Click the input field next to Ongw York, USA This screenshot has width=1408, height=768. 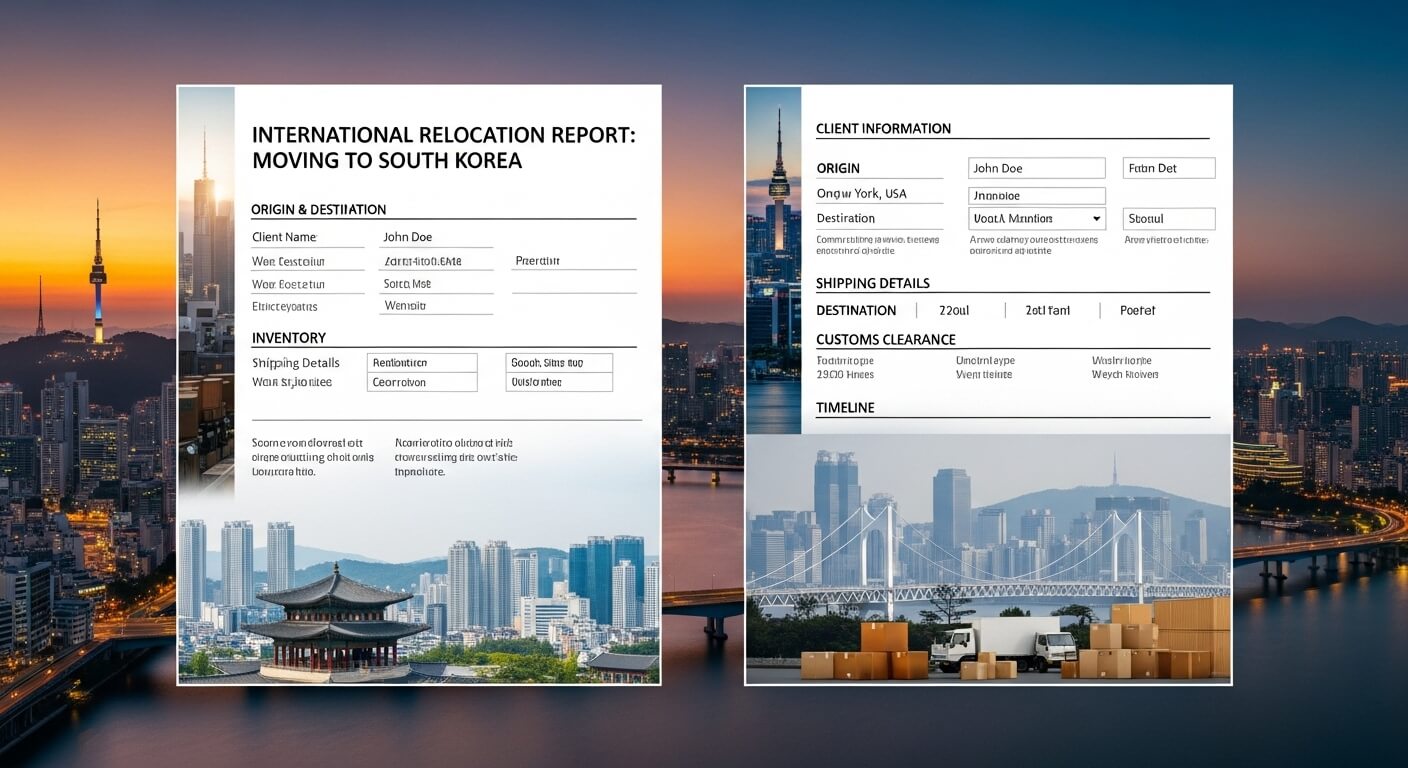tap(1036, 196)
